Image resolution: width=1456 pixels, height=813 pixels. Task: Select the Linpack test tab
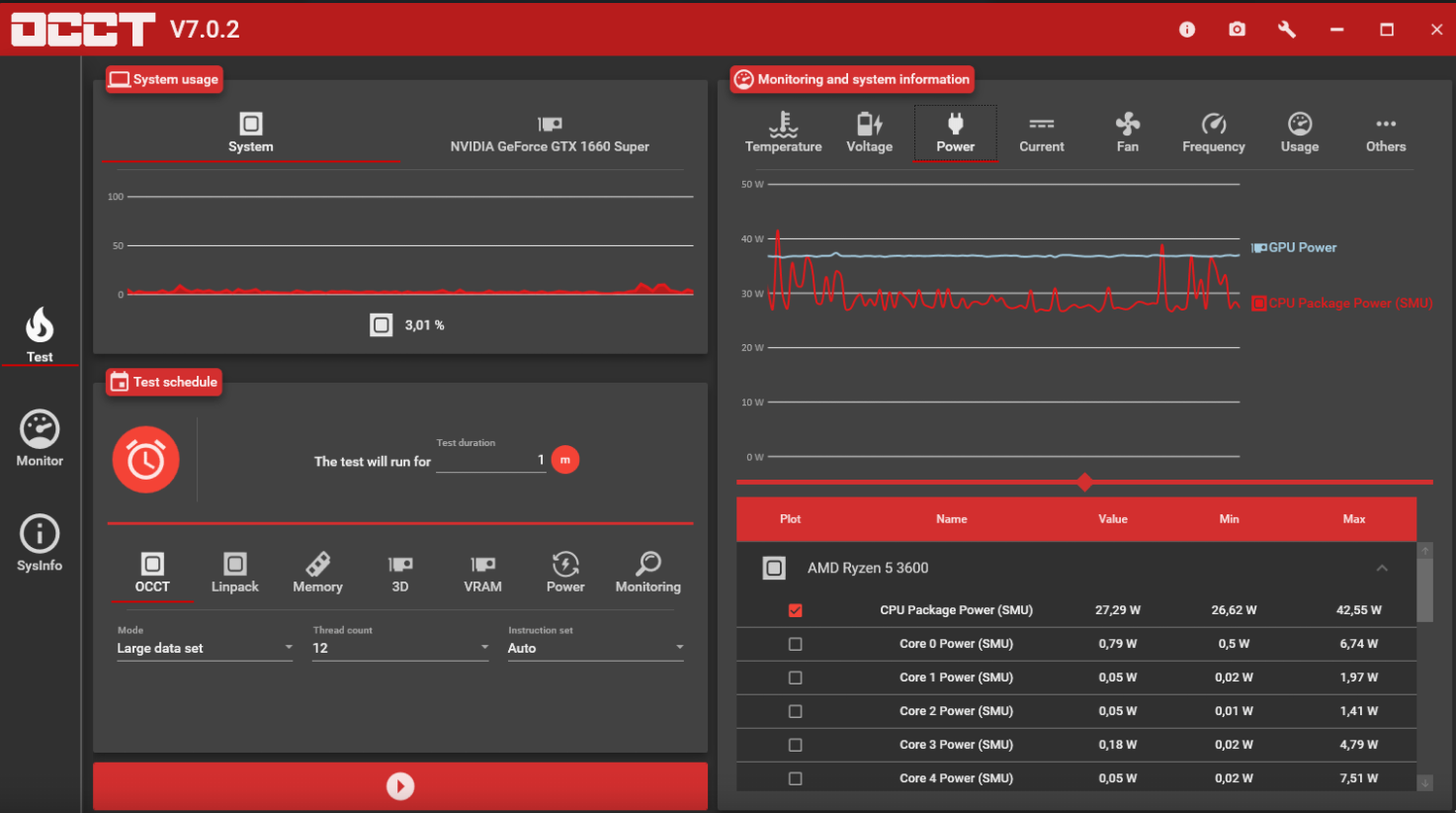click(x=234, y=573)
